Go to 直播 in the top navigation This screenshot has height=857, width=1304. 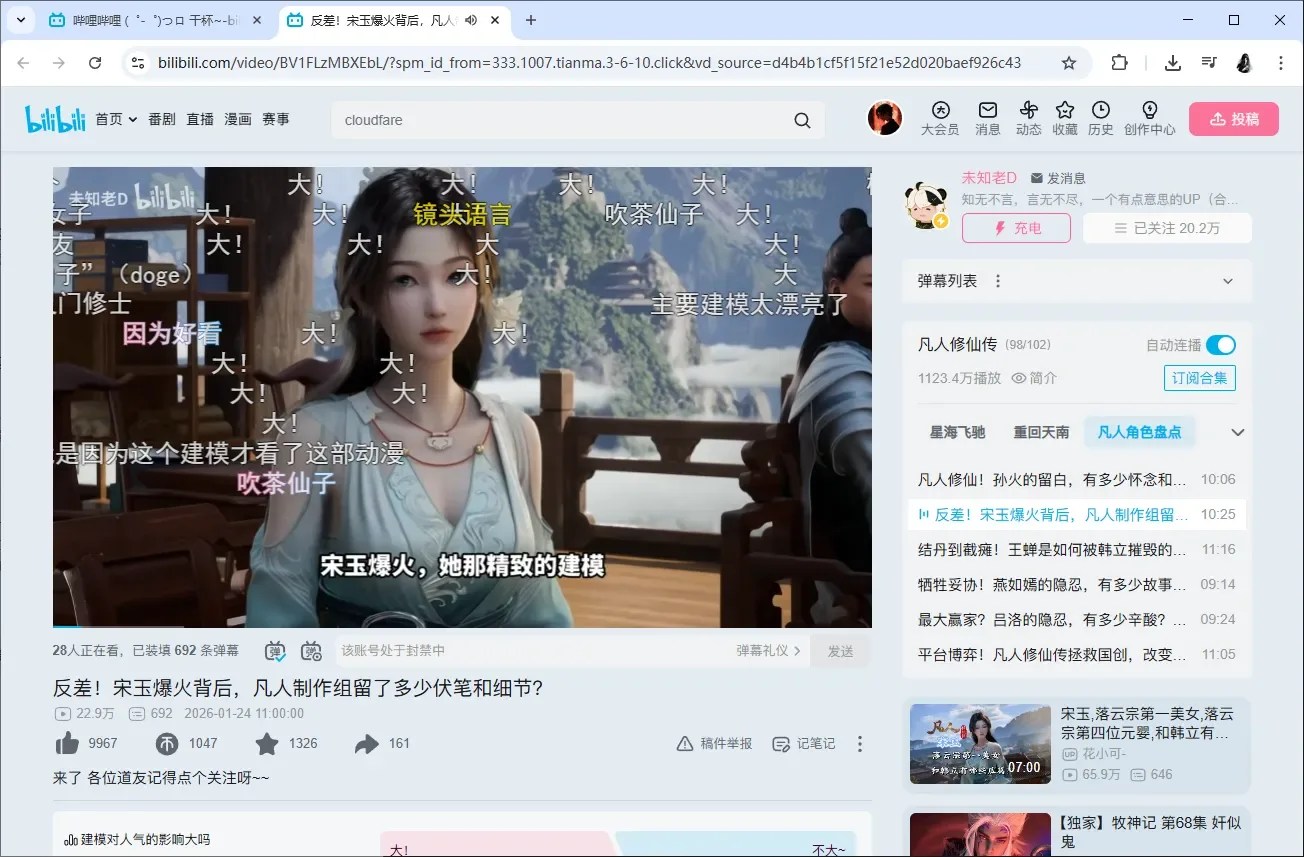tap(200, 119)
